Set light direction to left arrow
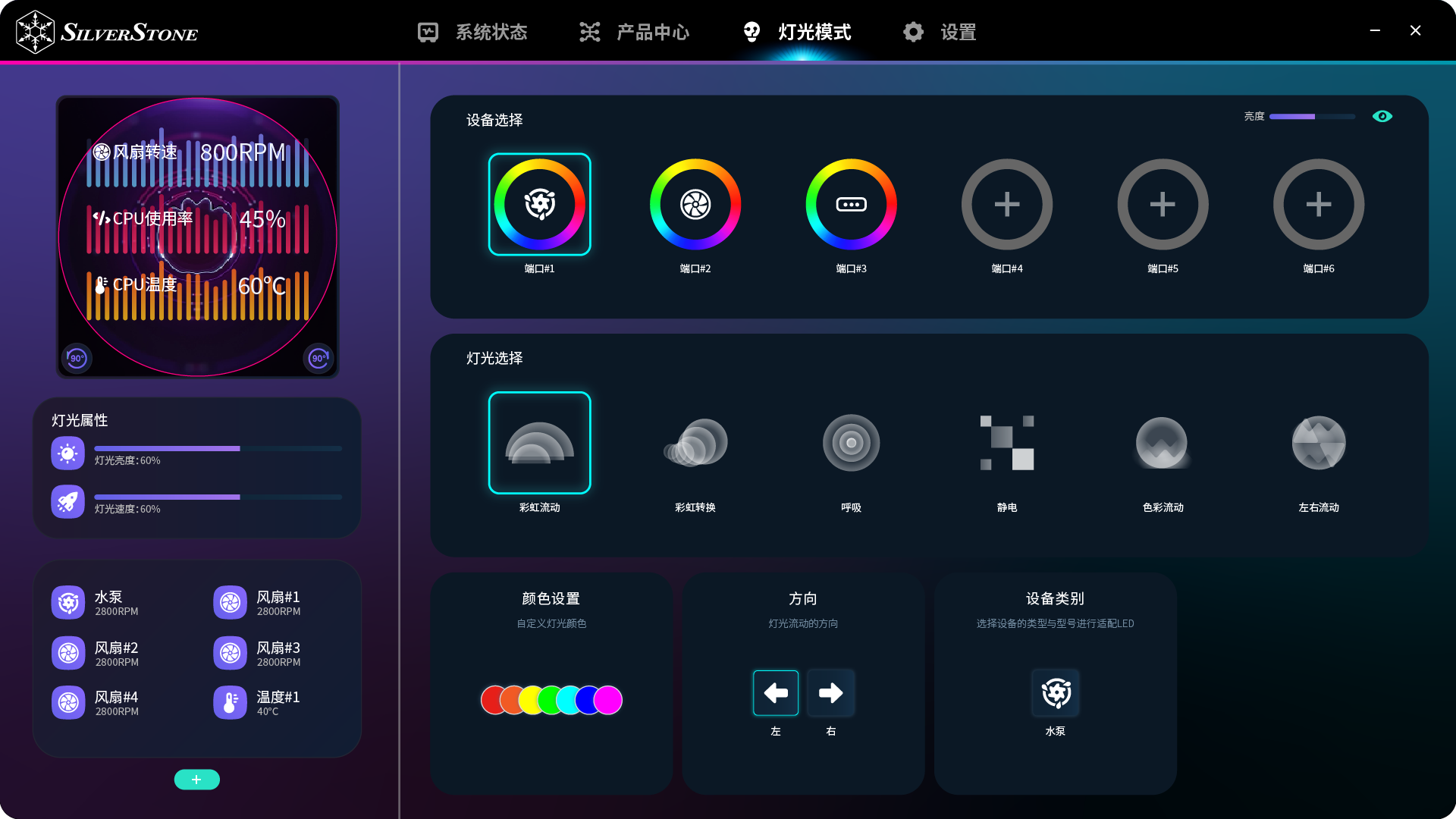 click(775, 692)
